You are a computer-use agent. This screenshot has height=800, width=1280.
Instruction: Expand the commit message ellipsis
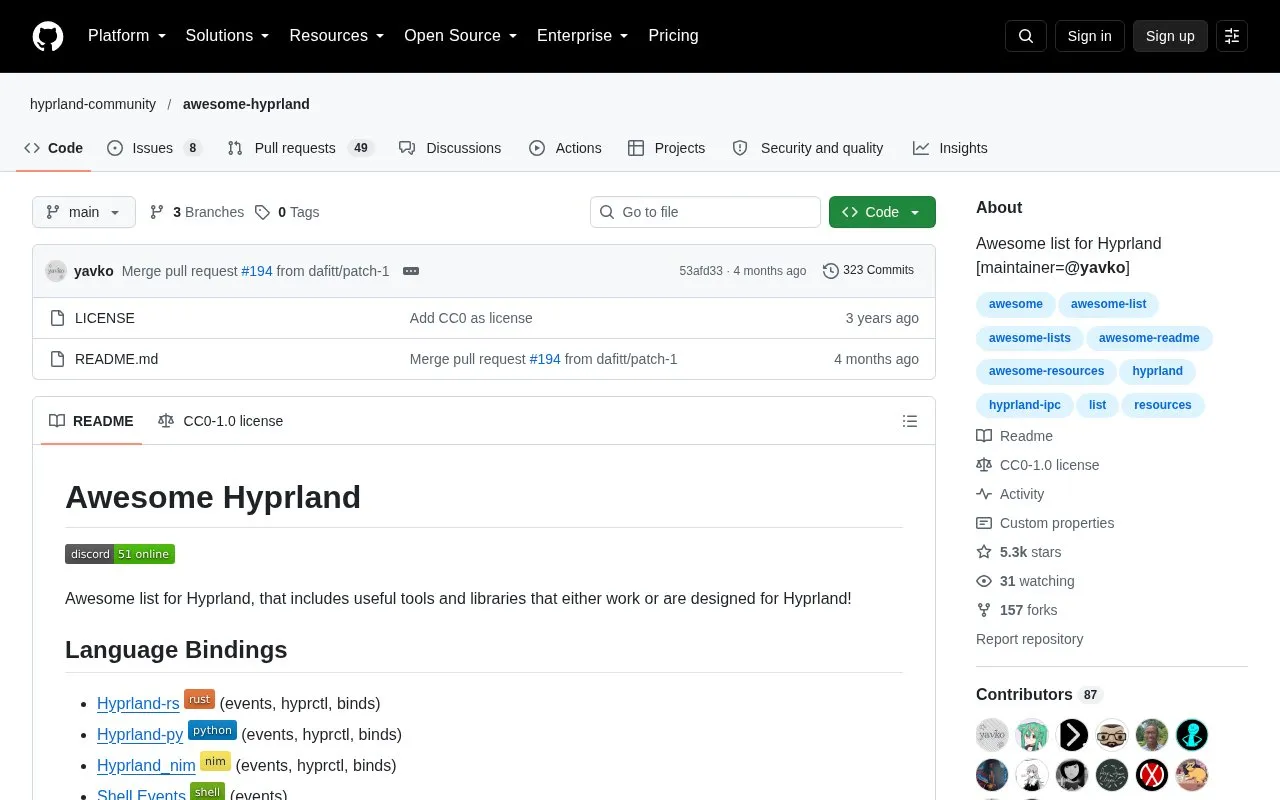click(411, 271)
